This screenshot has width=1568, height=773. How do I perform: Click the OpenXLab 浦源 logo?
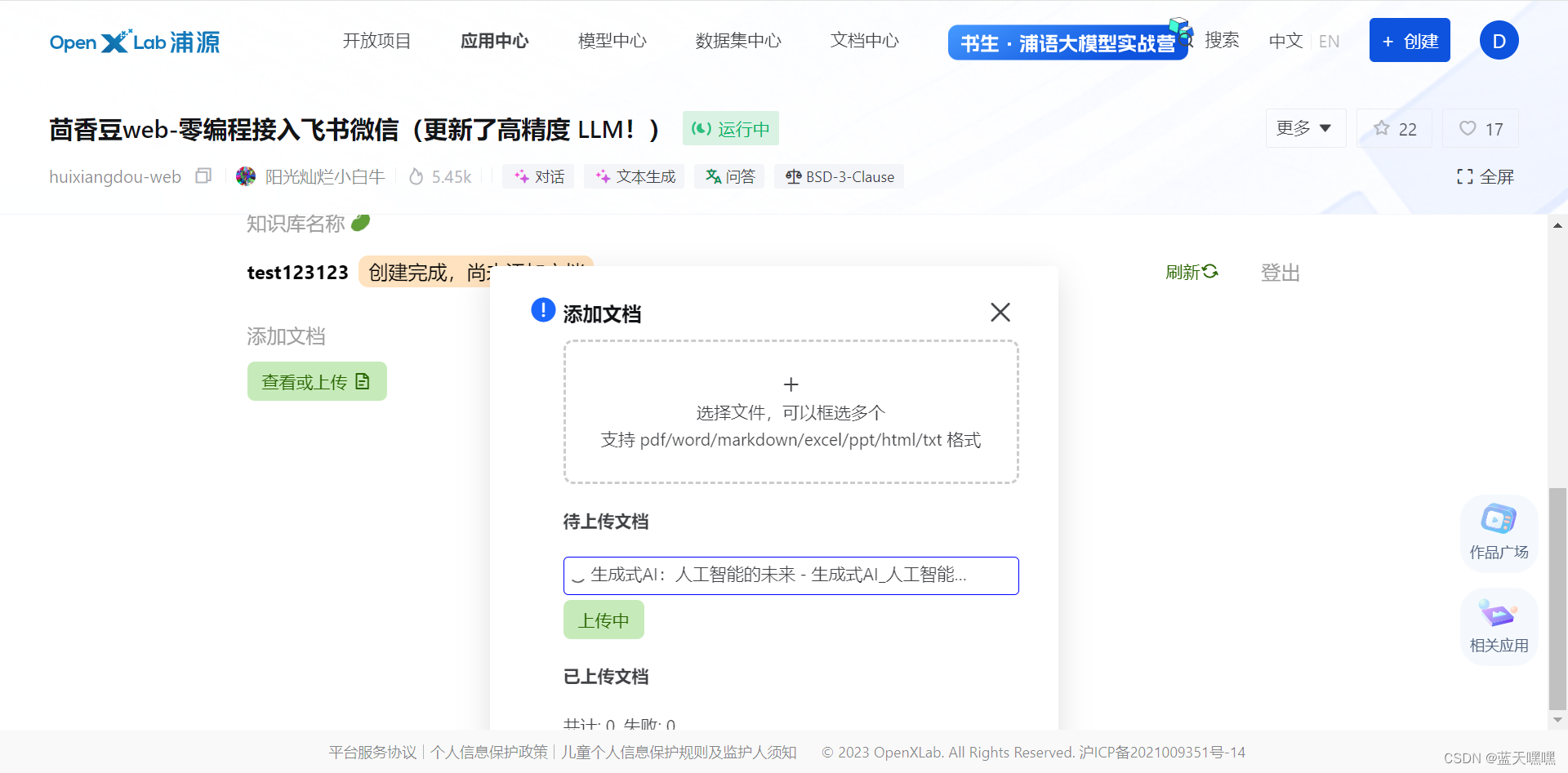tap(135, 42)
